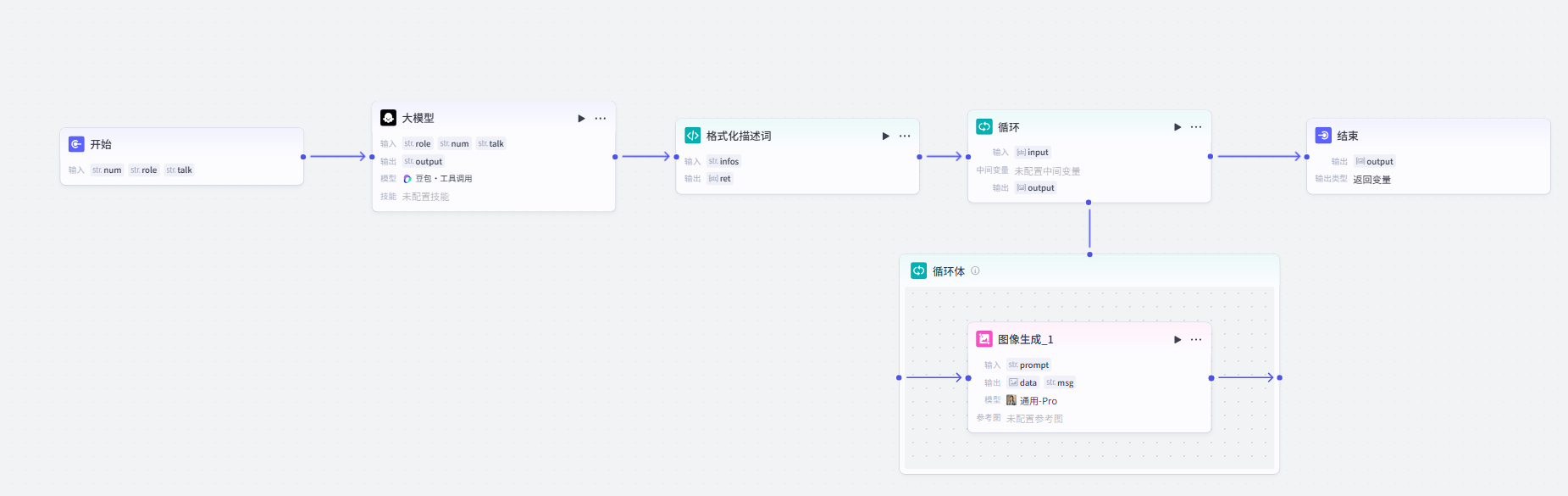Click the 循环体 loop body icon
Image resolution: width=1568 pixels, height=496 pixels.
tap(918, 270)
